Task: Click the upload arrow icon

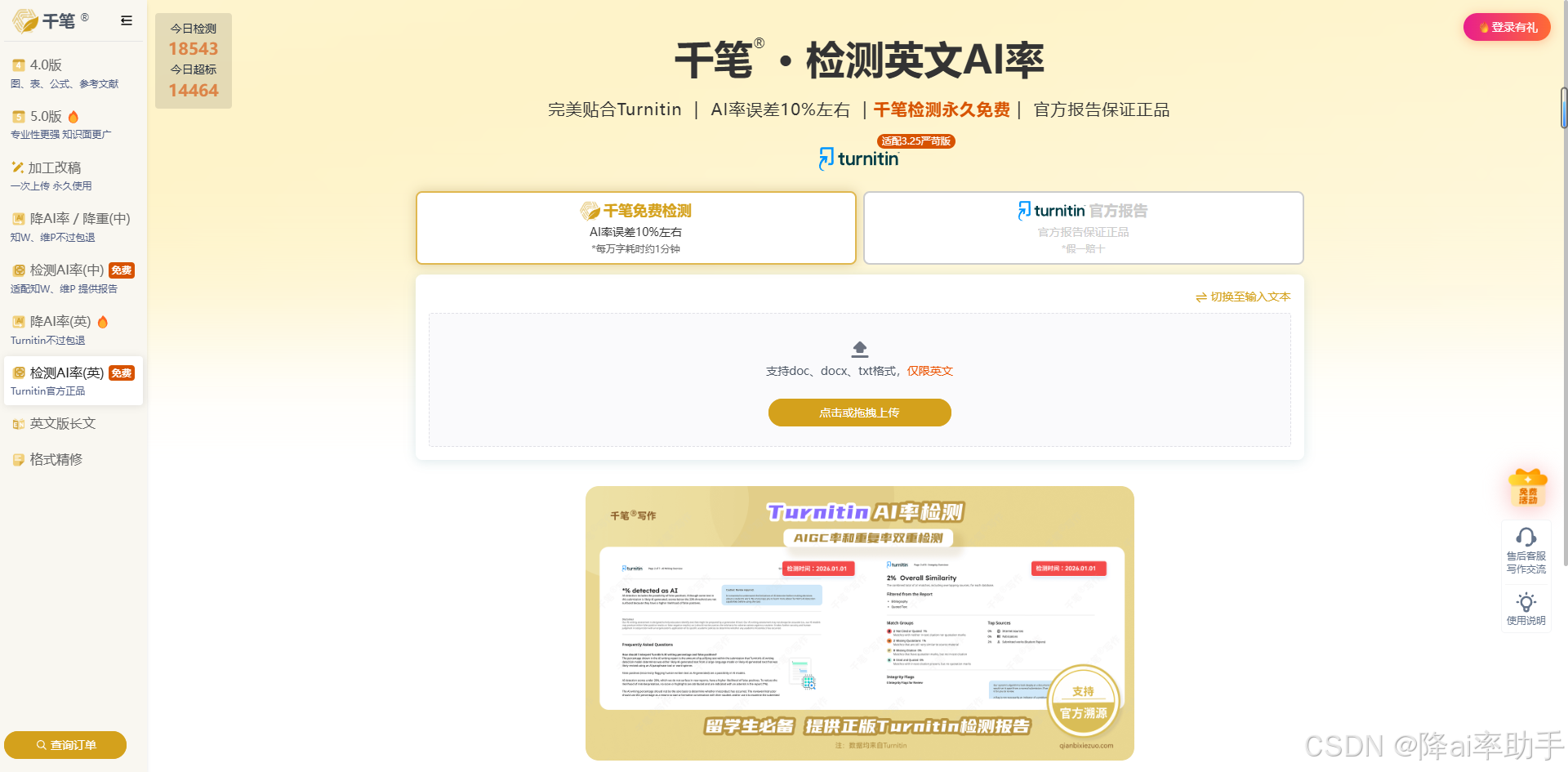Action: (x=860, y=349)
